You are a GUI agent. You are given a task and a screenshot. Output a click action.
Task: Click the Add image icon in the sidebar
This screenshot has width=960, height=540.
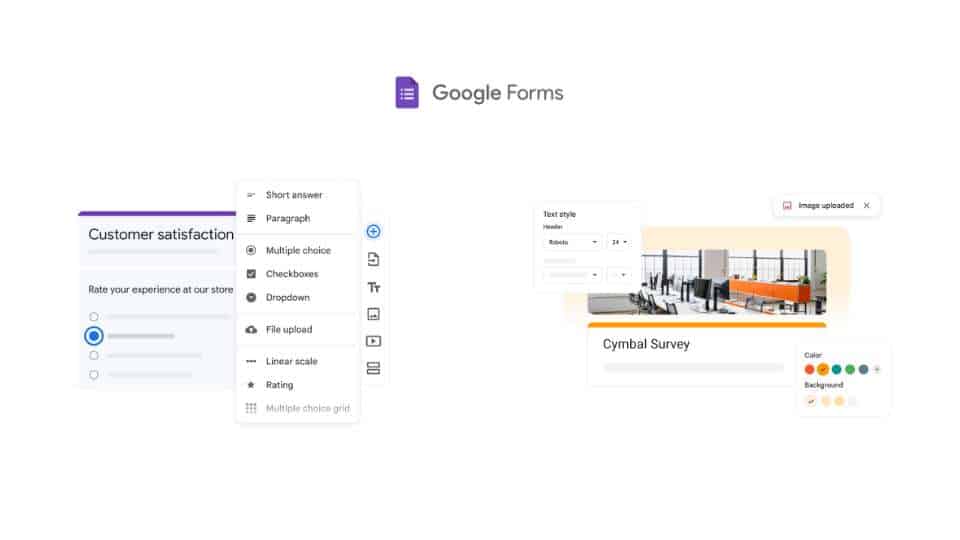tap(373, 314)
